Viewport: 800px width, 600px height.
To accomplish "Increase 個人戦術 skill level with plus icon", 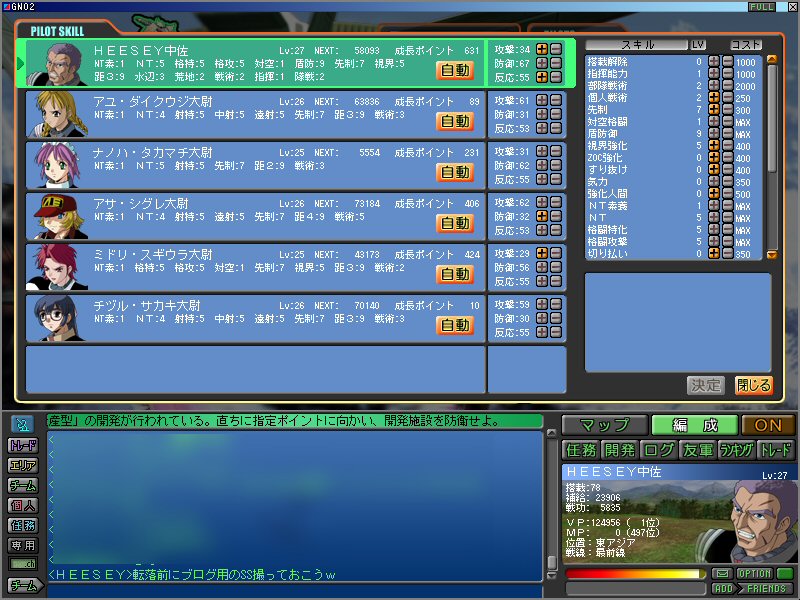I will (714, 97).
